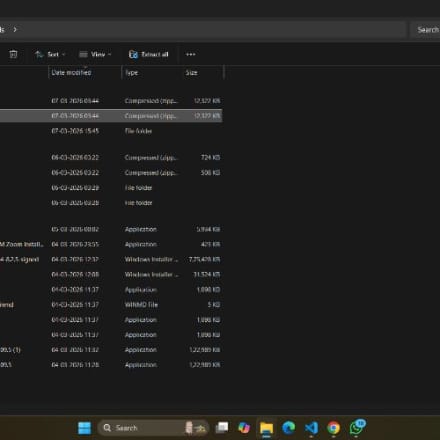
Task: Select the Zoom Install... file name
Action: click(x=22, y=244)
